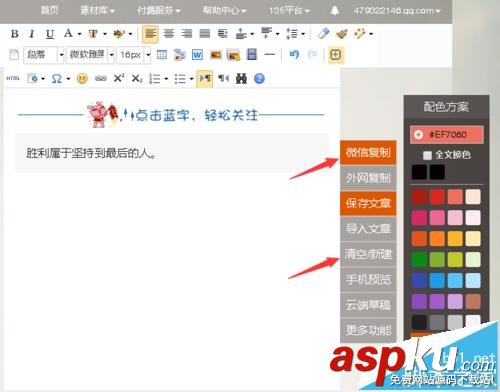Click the #EF7060 color code field
Screen dimensions: 500x392
tap(447, 135)
